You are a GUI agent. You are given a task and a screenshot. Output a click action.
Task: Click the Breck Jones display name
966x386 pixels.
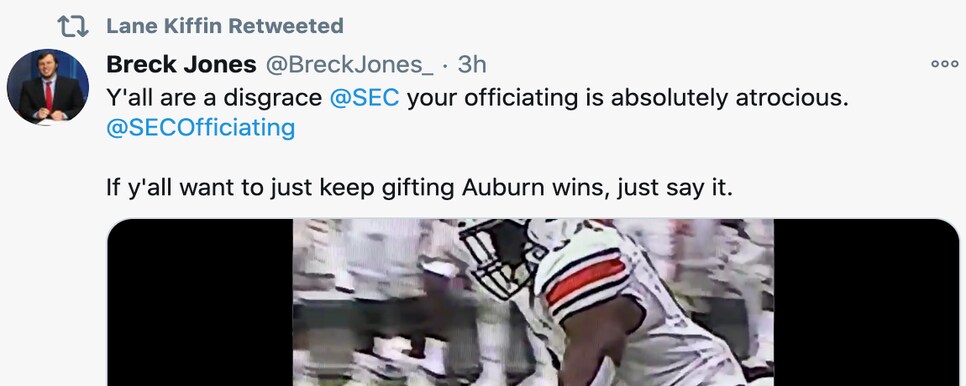click(x=181, y=64)
